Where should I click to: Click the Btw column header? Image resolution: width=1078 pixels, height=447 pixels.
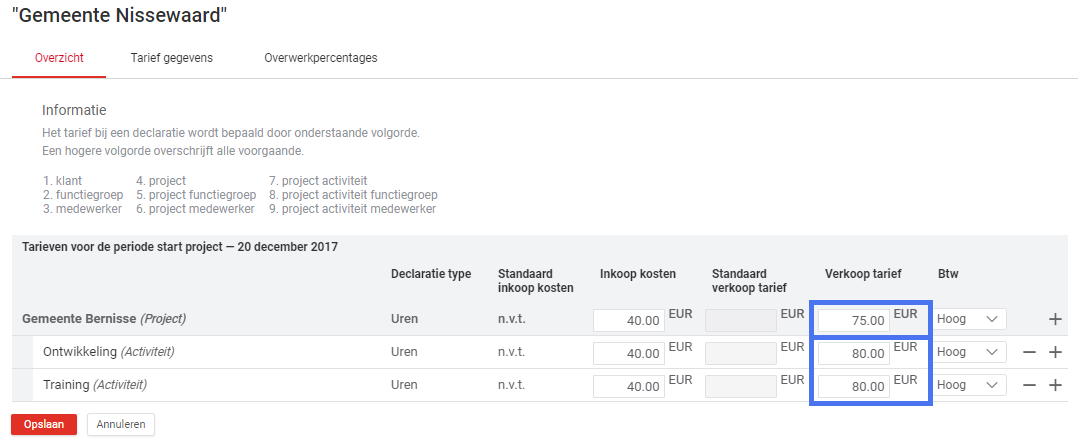click(947, 274)
